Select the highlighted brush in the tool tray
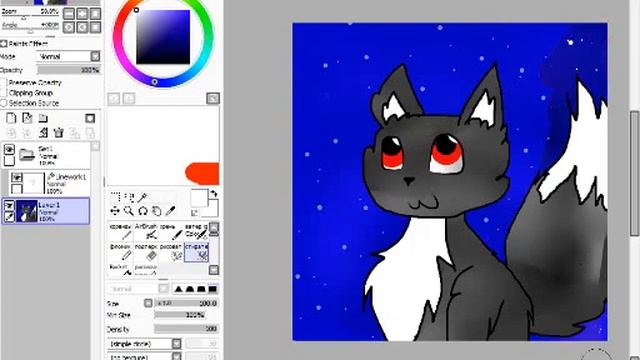This screenshot has height=360, width=640. [x=196, y=252]
